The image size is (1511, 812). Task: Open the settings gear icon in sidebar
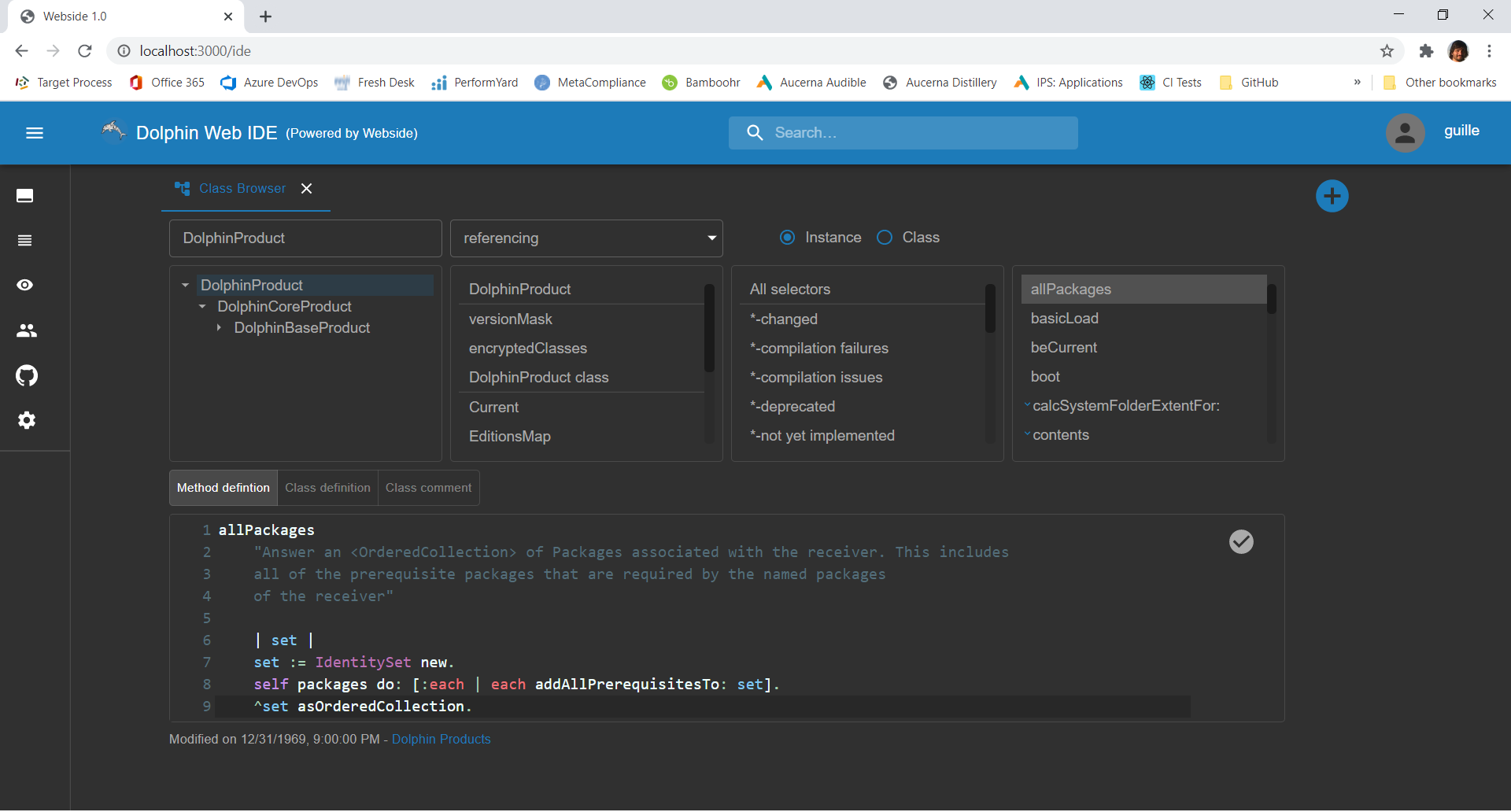27,420
